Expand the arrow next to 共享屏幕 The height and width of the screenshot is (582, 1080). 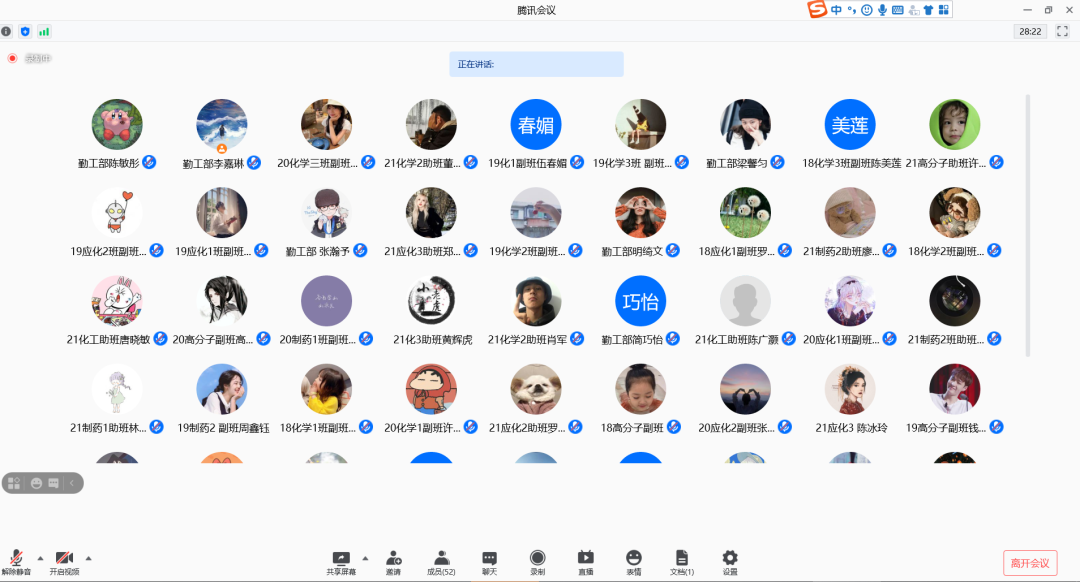click(x=365, y=558)
